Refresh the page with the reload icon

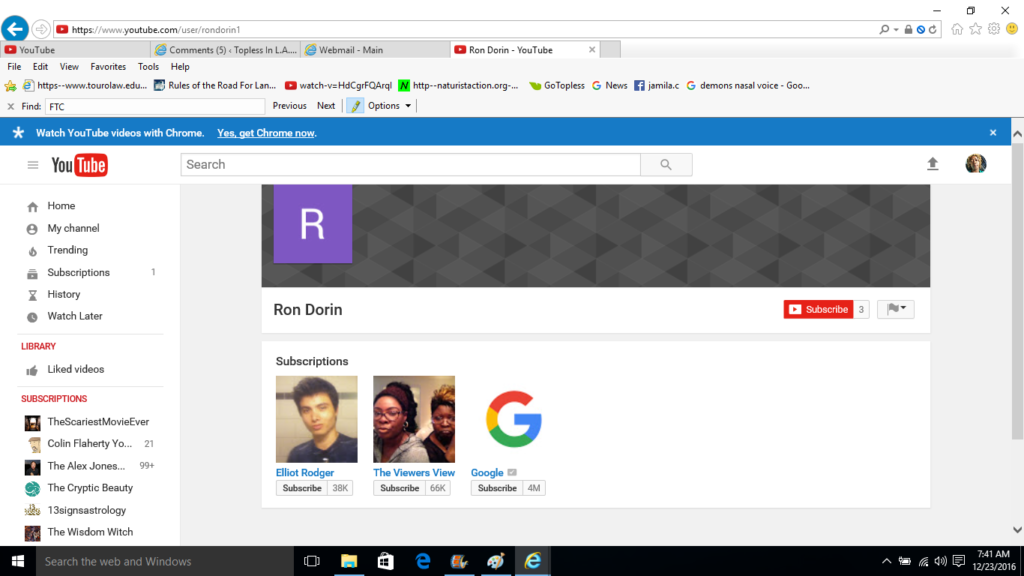pos(933,29)
